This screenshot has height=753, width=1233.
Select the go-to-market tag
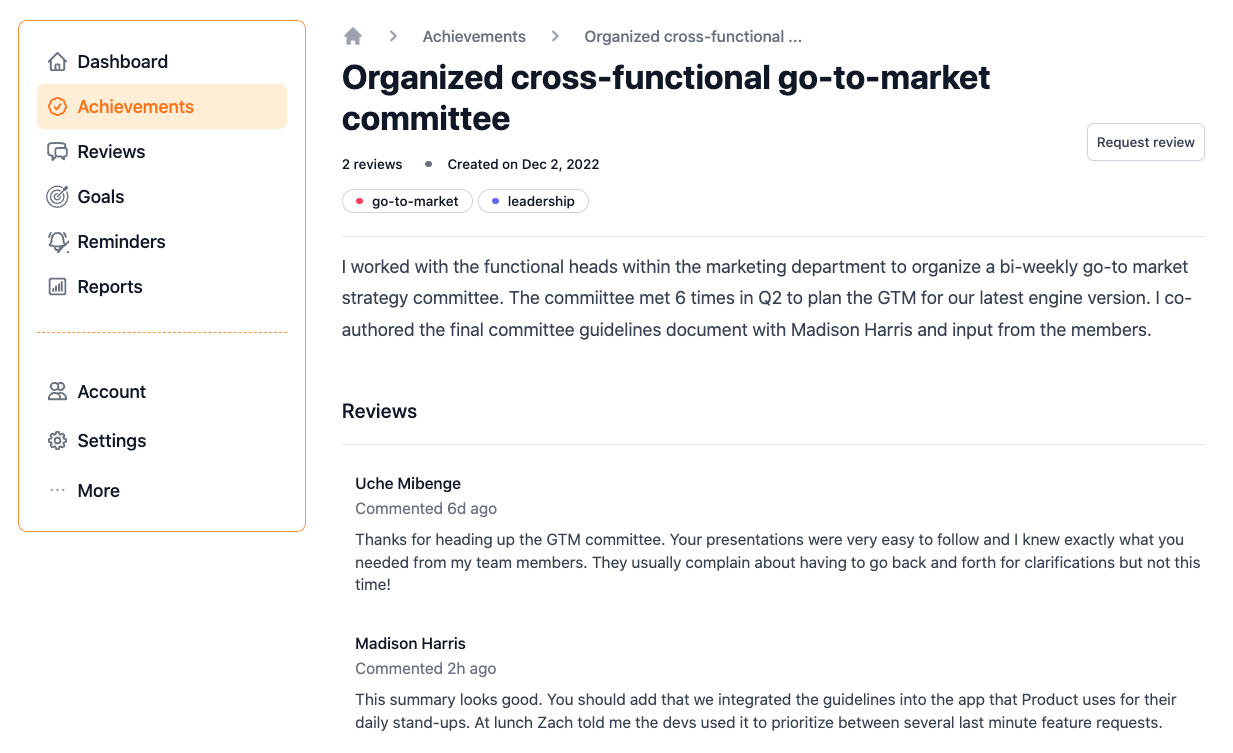(407, 201)
